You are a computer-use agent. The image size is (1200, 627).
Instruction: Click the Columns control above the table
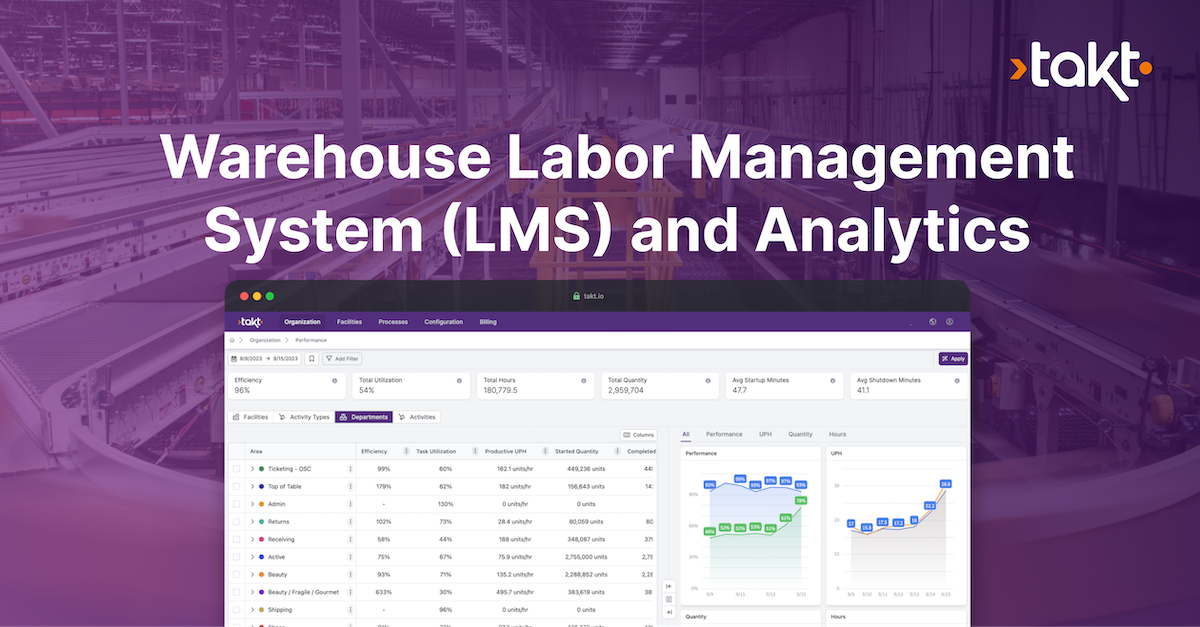(x=638, y=435)
